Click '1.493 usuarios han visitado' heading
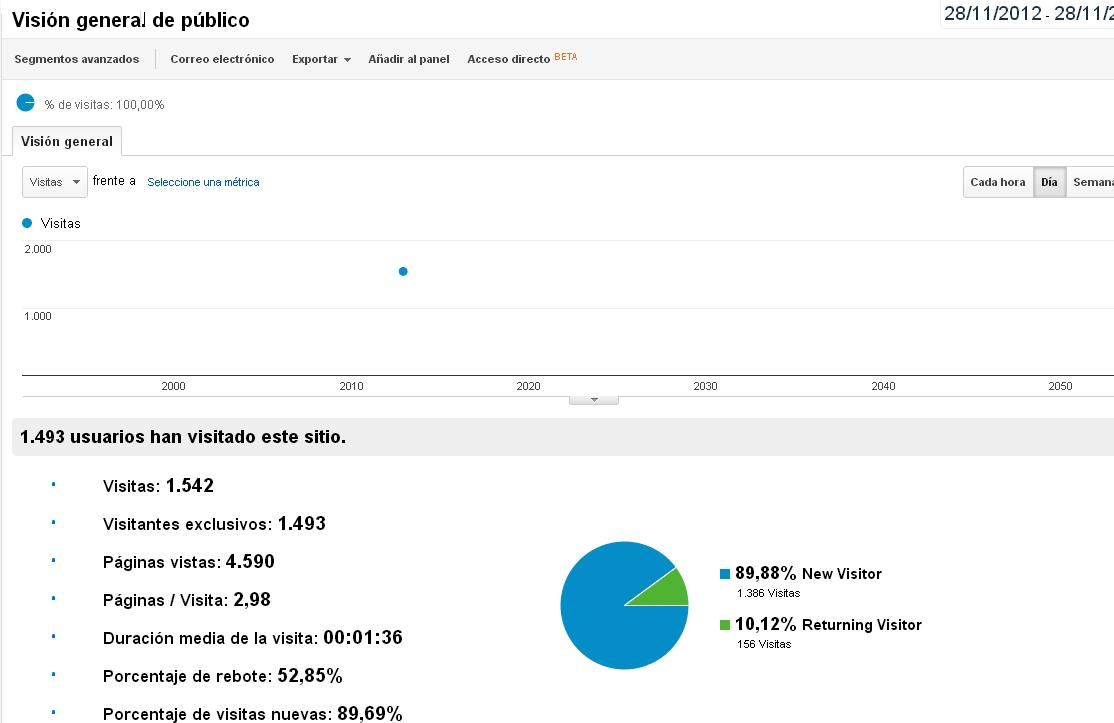Screen dimensions: 1114x723 point(183,437)
